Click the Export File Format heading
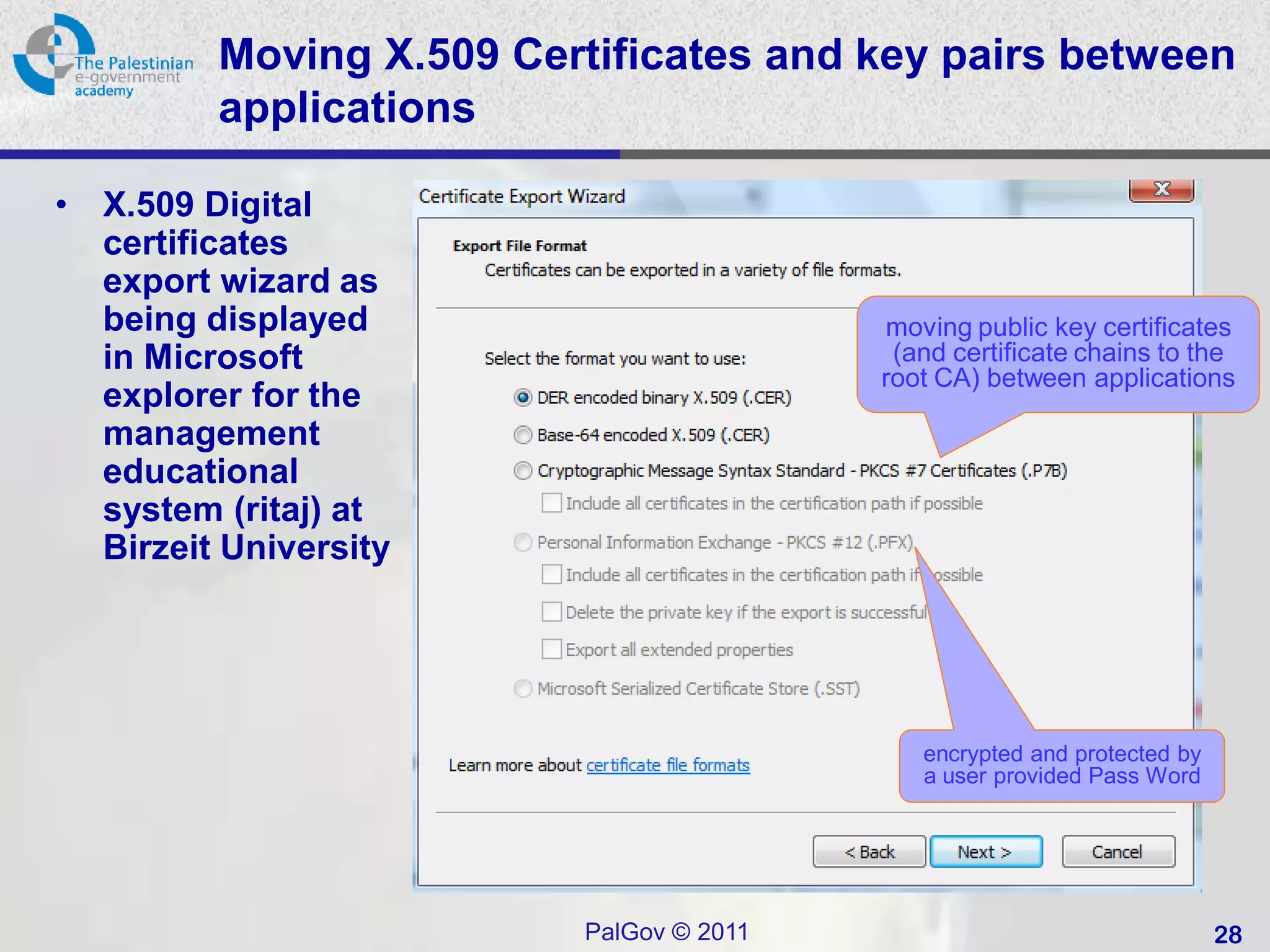This screenshot has width=1270, height=952. pos(520,246)
